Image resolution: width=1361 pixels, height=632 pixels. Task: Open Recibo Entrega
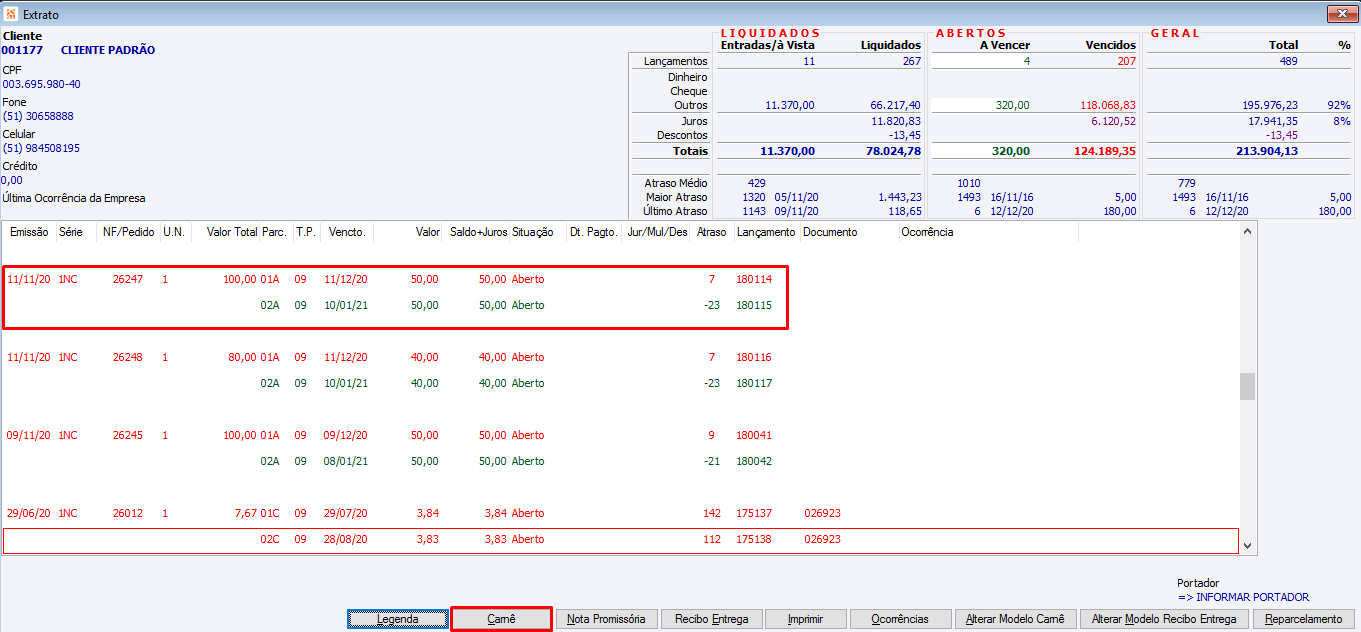tap(711, 619)
